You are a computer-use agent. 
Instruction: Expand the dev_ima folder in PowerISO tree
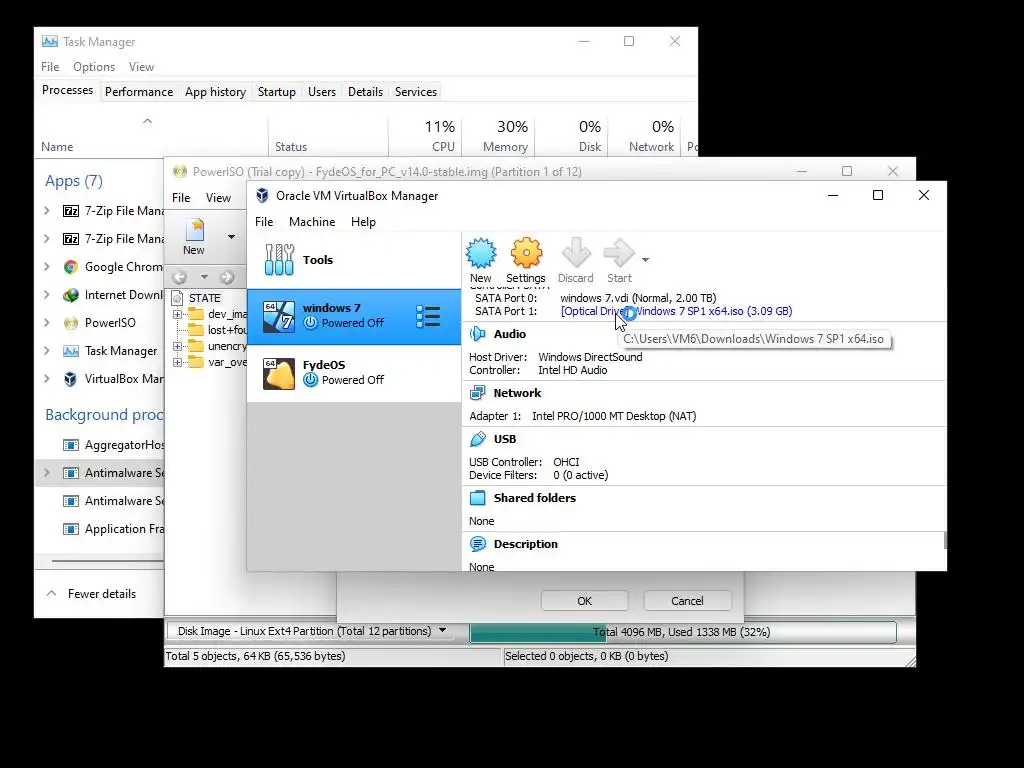(177, 314)
